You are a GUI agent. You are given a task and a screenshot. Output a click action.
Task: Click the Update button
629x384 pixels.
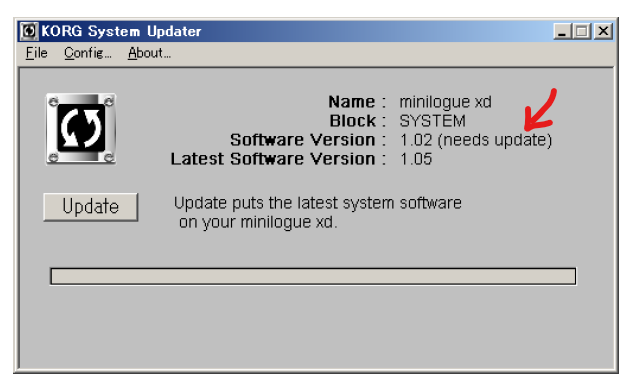(x=91, y=207)
